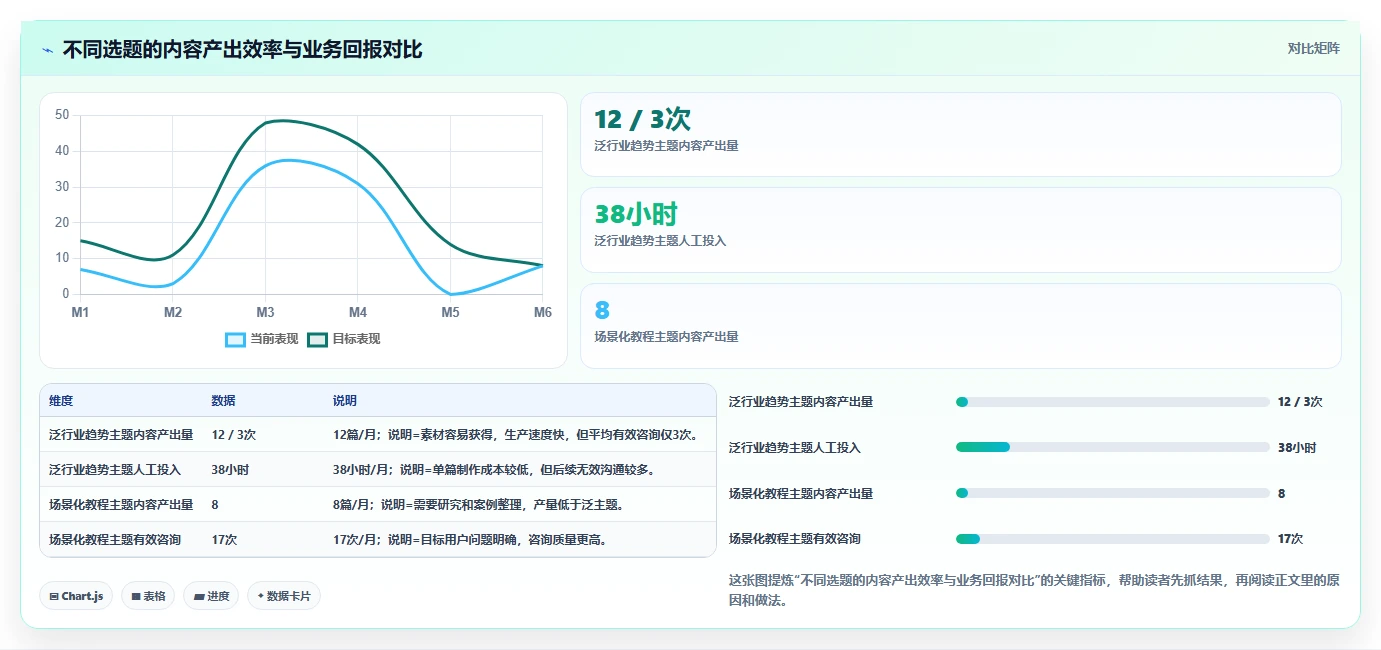
Task: Click the summary paragraph starting 这张图提炼
Action: point(1035,590)
